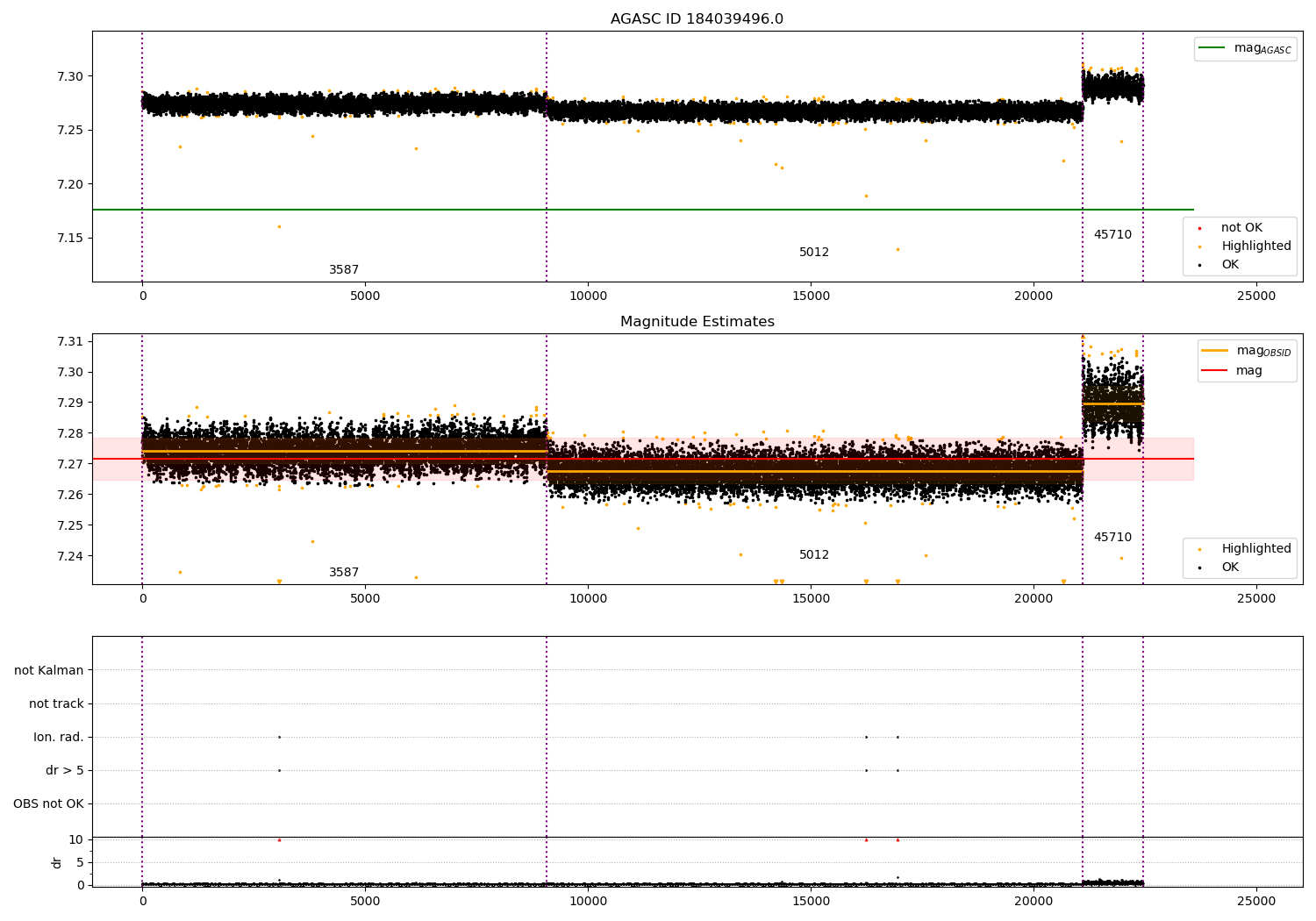Image resolution: width=1316 pixels, height=921 pixels.
Task: Click the '15000' x-tick under the top plot
Action: 811,296
